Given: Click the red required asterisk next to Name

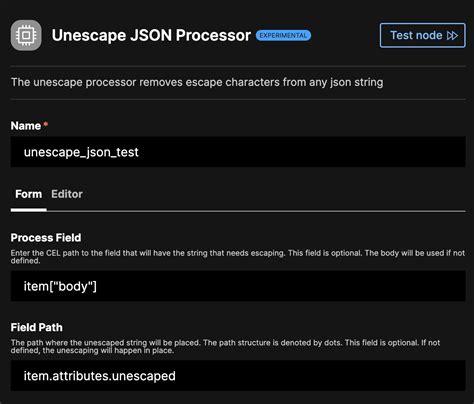Looking at the screenshot, I should 46,124.
